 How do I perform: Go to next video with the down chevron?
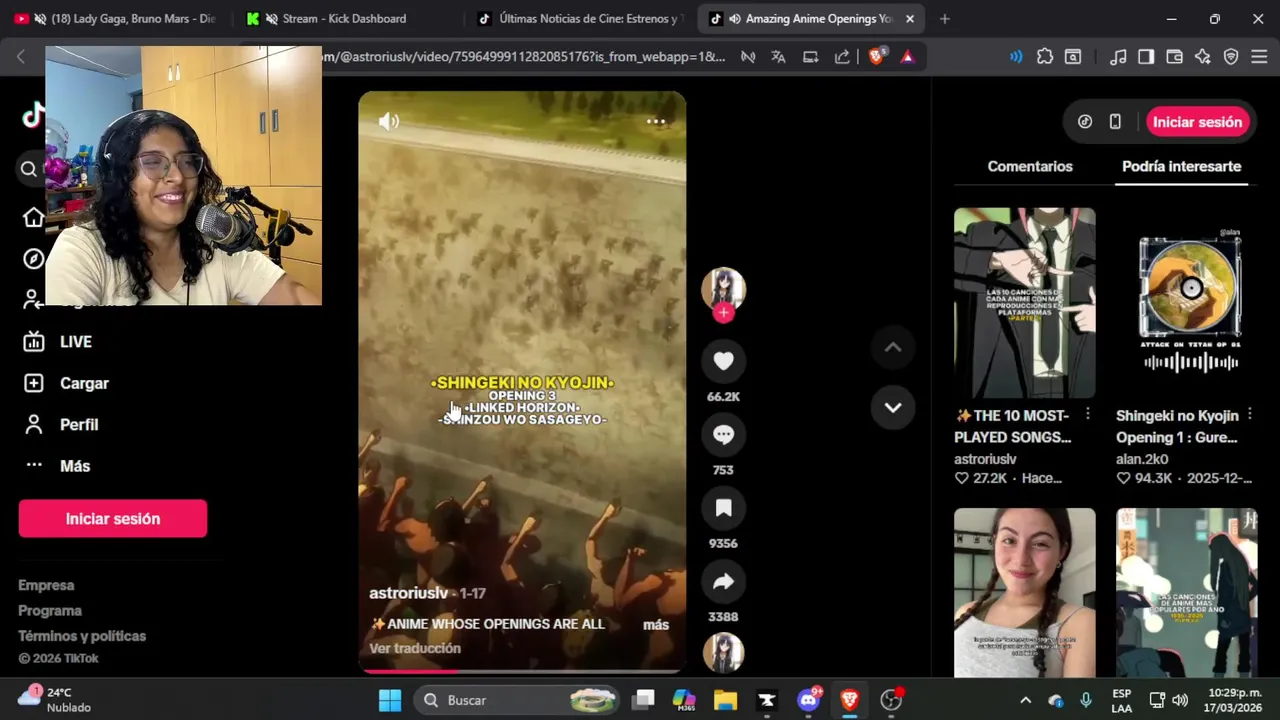pos(893,408)
